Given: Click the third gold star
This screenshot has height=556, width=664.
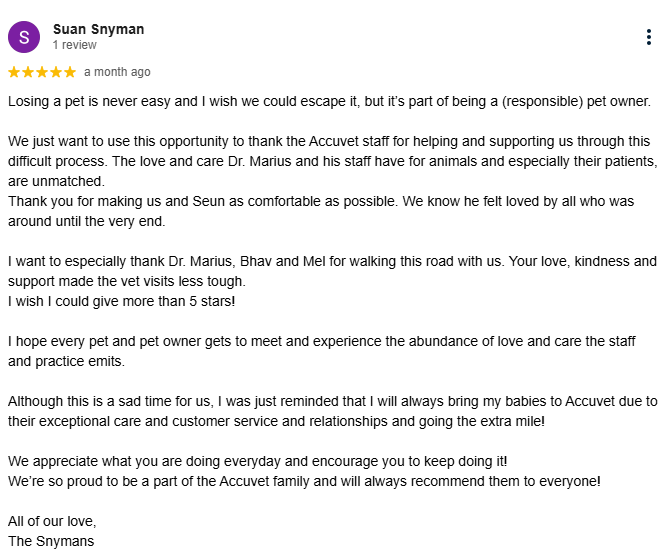Looking at the screenshot, I should pos(42,72).
